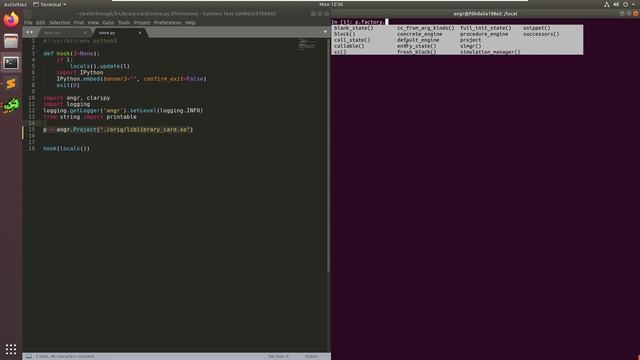The width and height of the screenshot is (640, 360).
Task: Open the Selection menu
Action: [60, 23]
